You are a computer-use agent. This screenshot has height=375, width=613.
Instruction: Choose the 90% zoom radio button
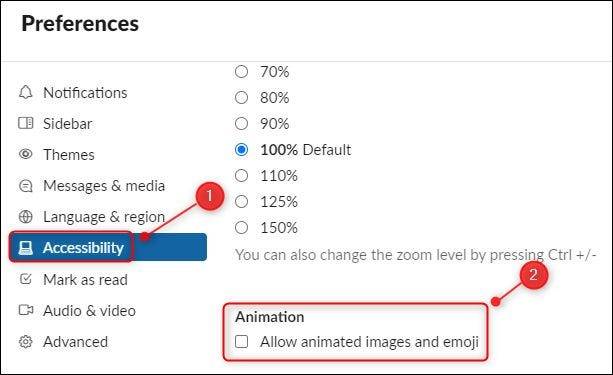click(x=241, y=124)
